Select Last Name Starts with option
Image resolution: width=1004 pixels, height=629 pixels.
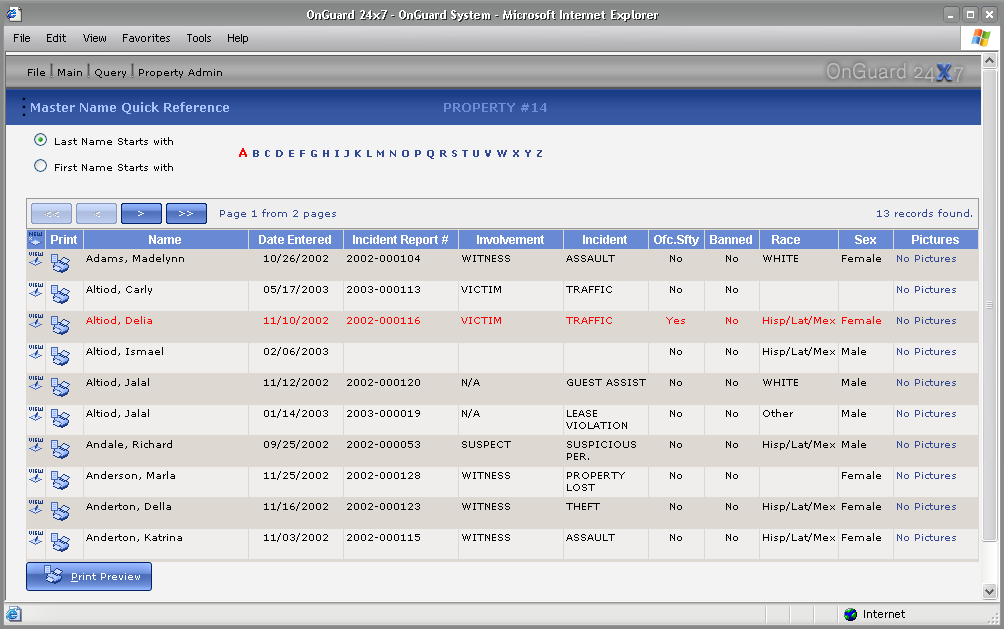point(40,140)
